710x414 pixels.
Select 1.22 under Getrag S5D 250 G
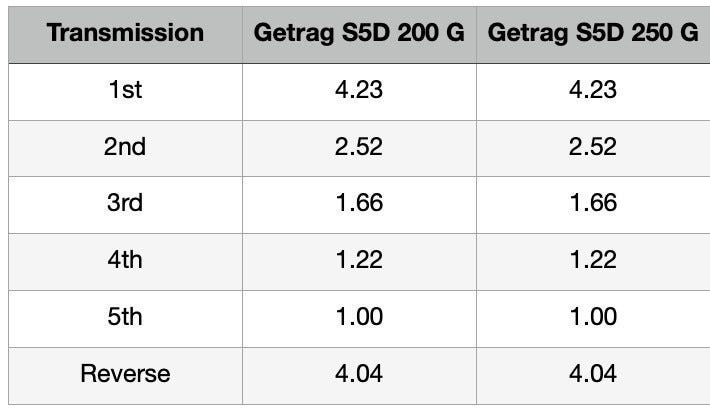(593, 261)
